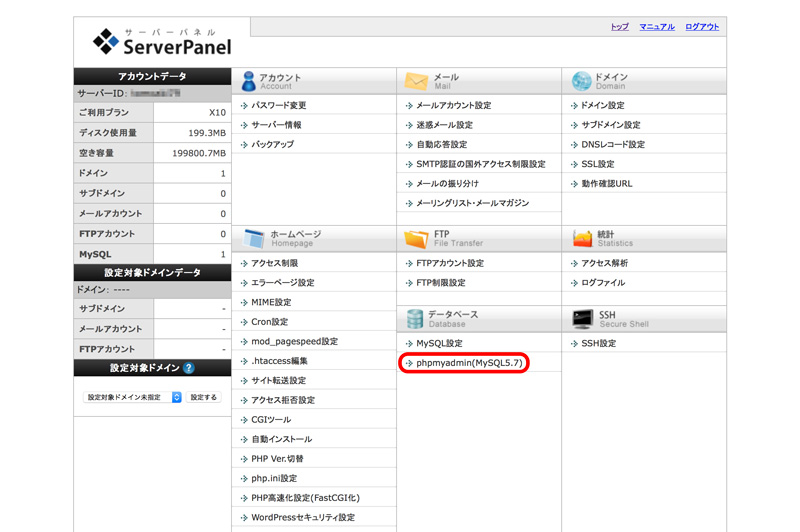Screen dimensions: 800x532
Task: Open MySQL設定
Action: tap(439, 343)
